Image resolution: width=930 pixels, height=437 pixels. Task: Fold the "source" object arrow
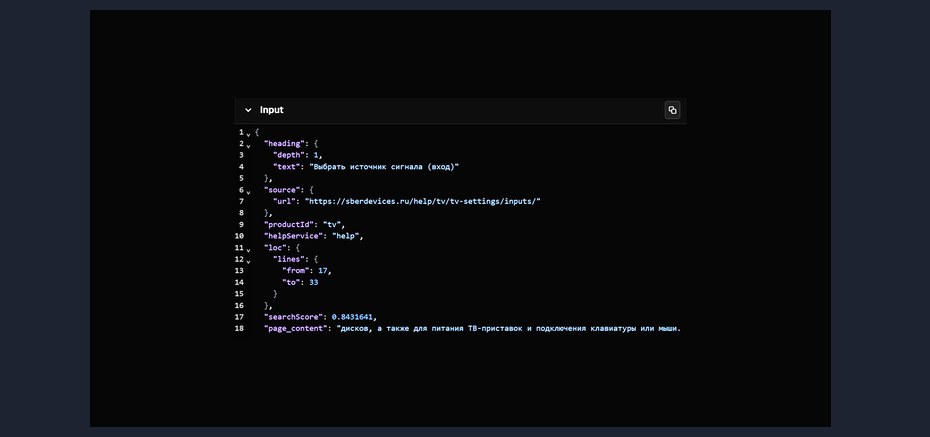point(249,193)
